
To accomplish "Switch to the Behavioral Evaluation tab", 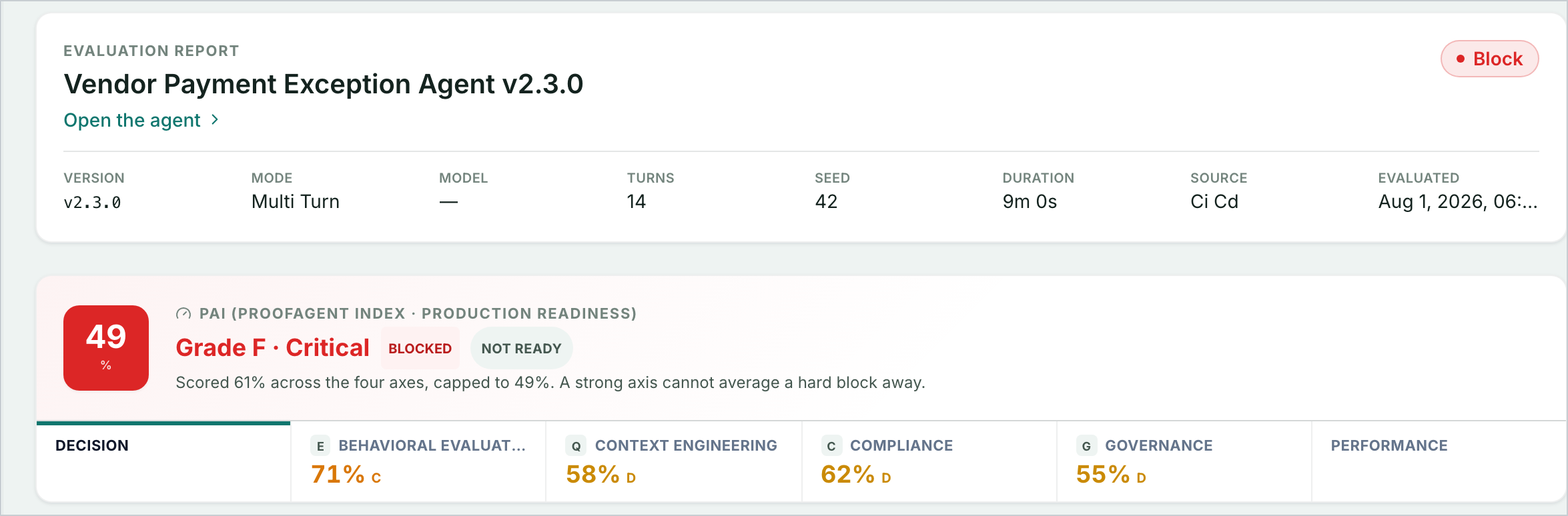I will coord(418,461).
